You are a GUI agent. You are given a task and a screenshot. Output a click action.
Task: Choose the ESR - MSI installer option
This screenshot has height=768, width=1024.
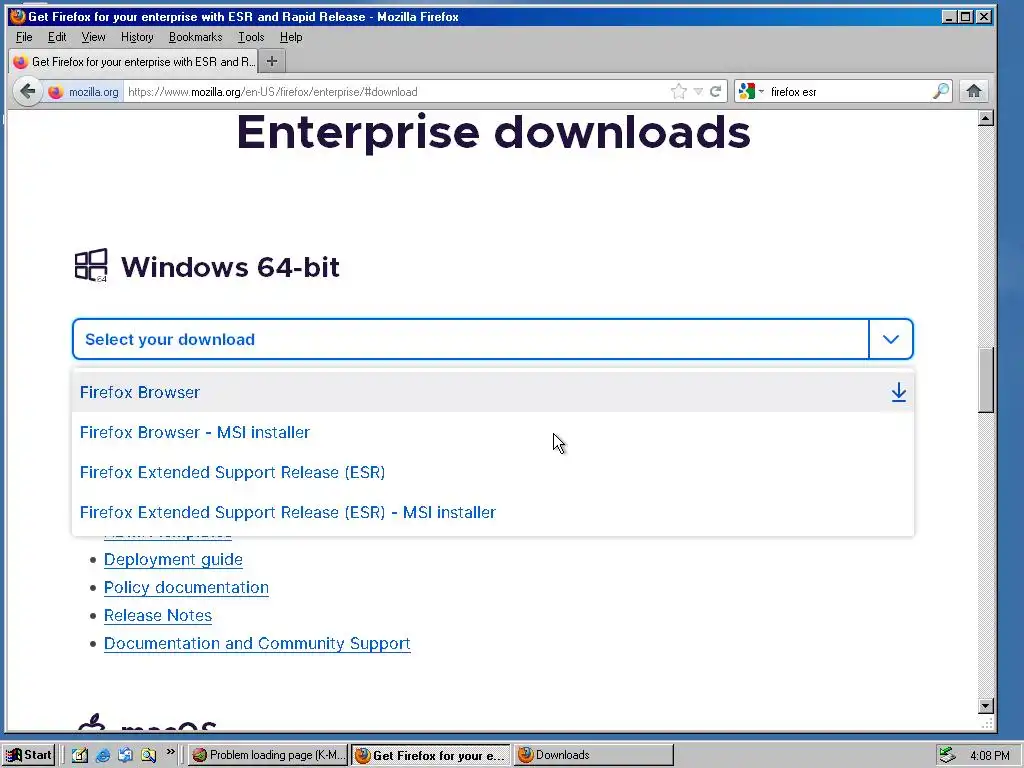493,512
